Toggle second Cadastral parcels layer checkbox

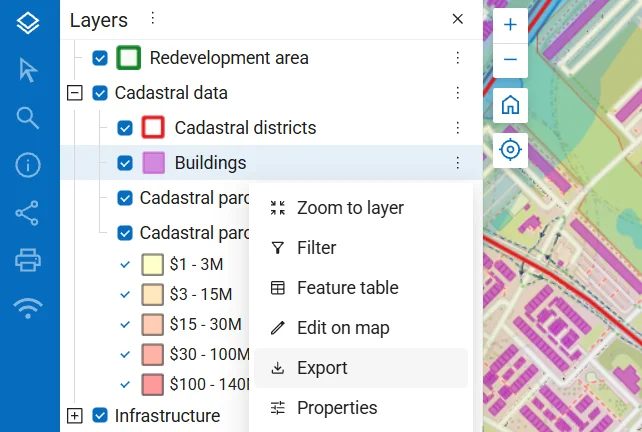(x=125, y=233)
